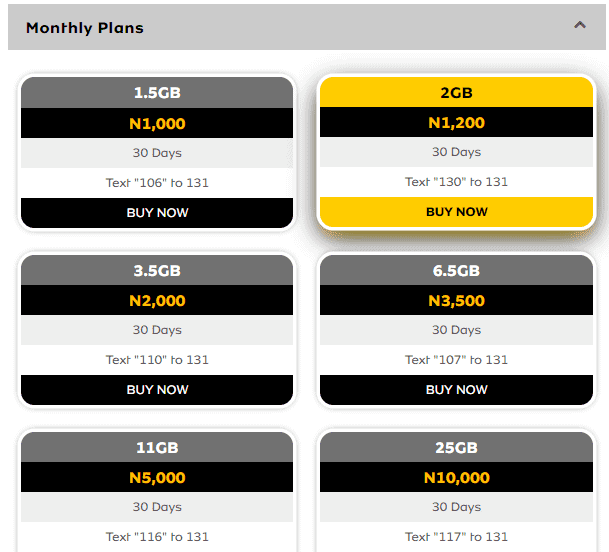This screenshot has height=552, width=609.
Task: Select the 3.5GB plan title
Action: point(157,271)
